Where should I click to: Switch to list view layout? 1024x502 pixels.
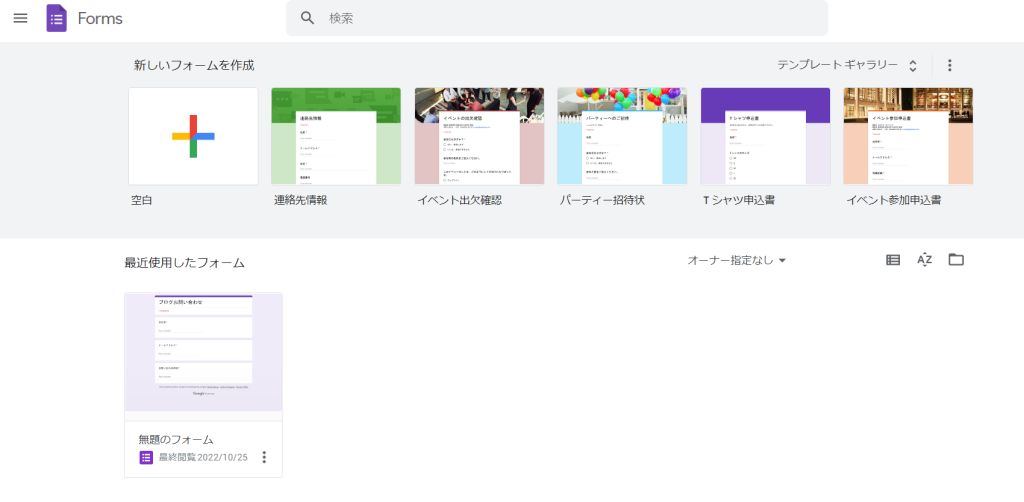click(x=893, y=260)
